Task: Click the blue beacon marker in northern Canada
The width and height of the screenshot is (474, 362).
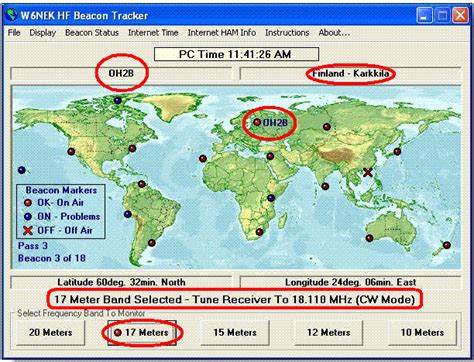Action: [118, 100]
